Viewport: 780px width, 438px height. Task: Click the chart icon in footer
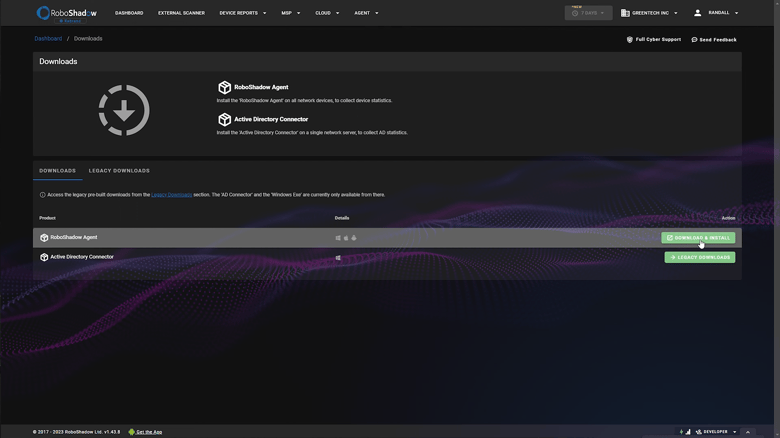[688, 432]
